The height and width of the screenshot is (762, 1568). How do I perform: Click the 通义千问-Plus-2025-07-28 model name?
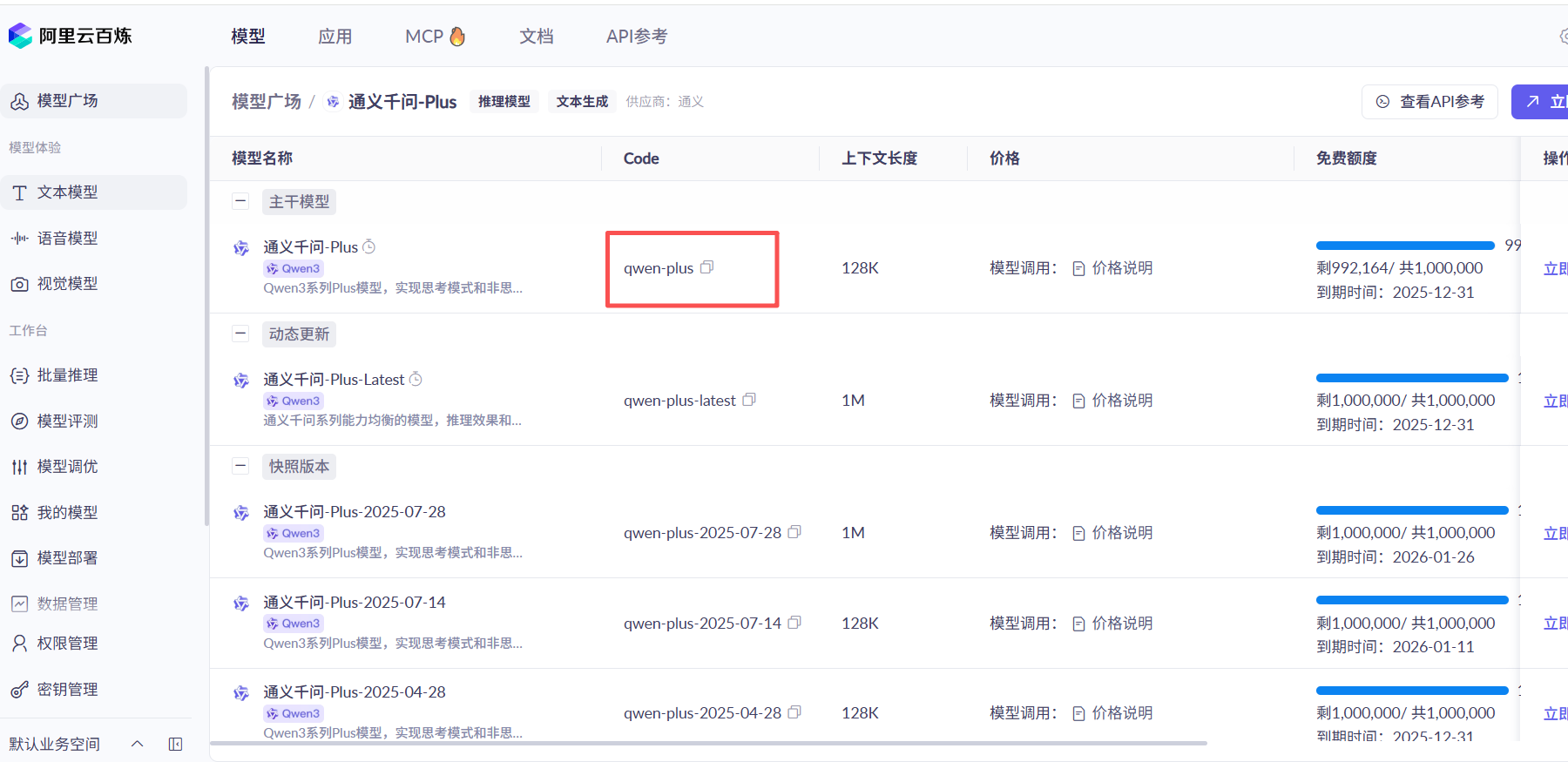click(355, 511)
